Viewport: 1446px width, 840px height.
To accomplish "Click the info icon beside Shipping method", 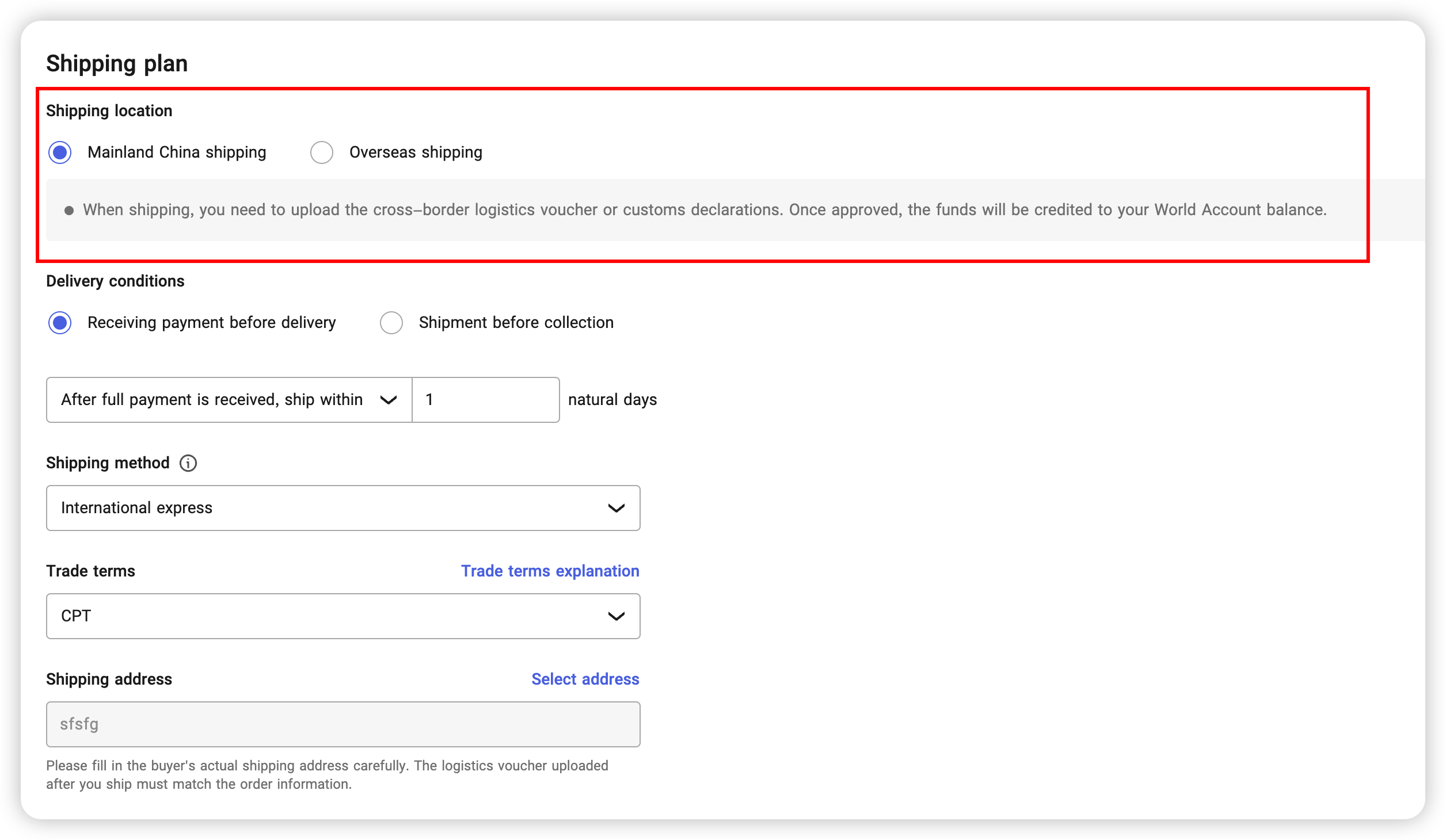I will click(188, 463).
